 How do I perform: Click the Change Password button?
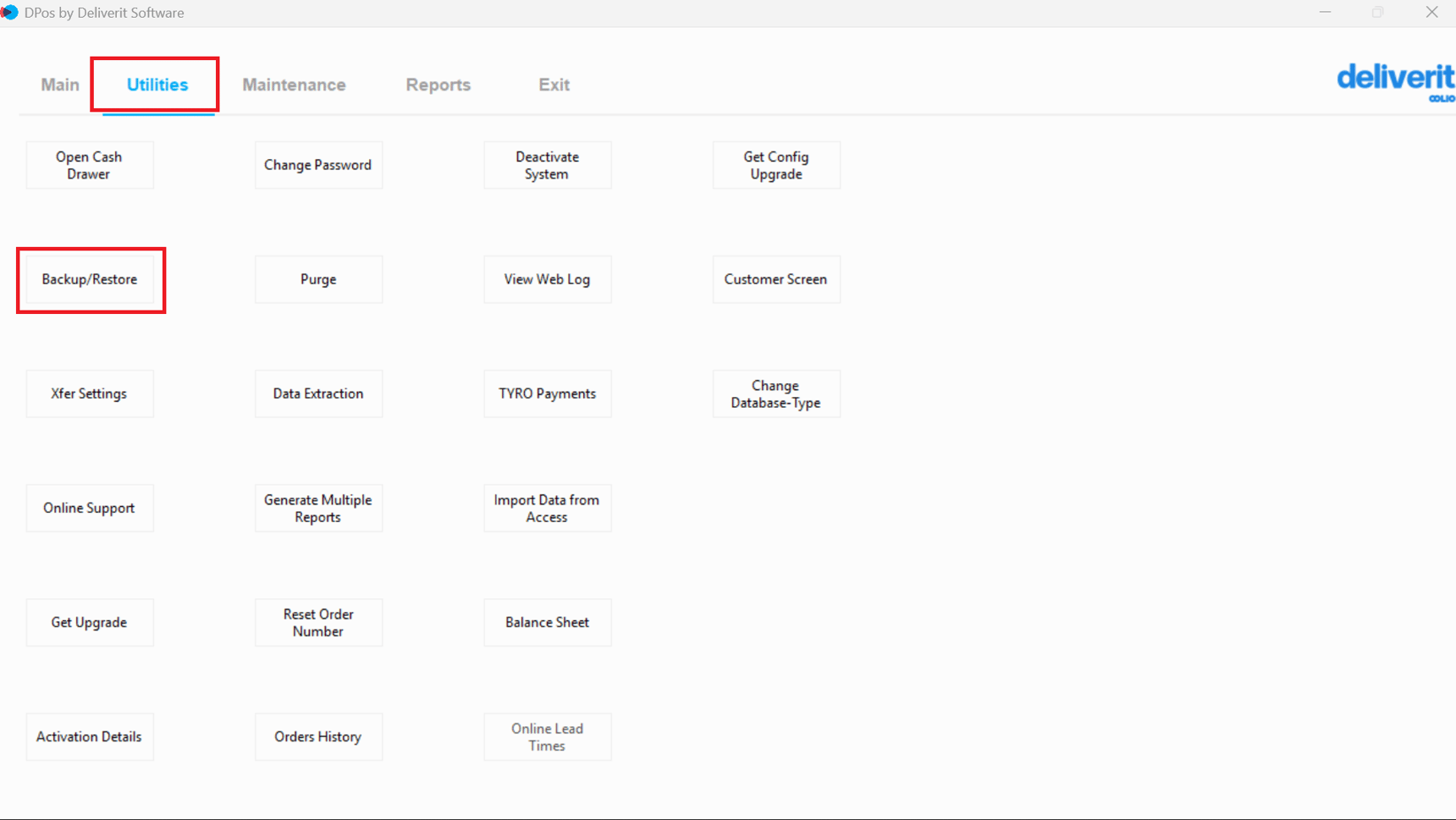coord(318,165)
